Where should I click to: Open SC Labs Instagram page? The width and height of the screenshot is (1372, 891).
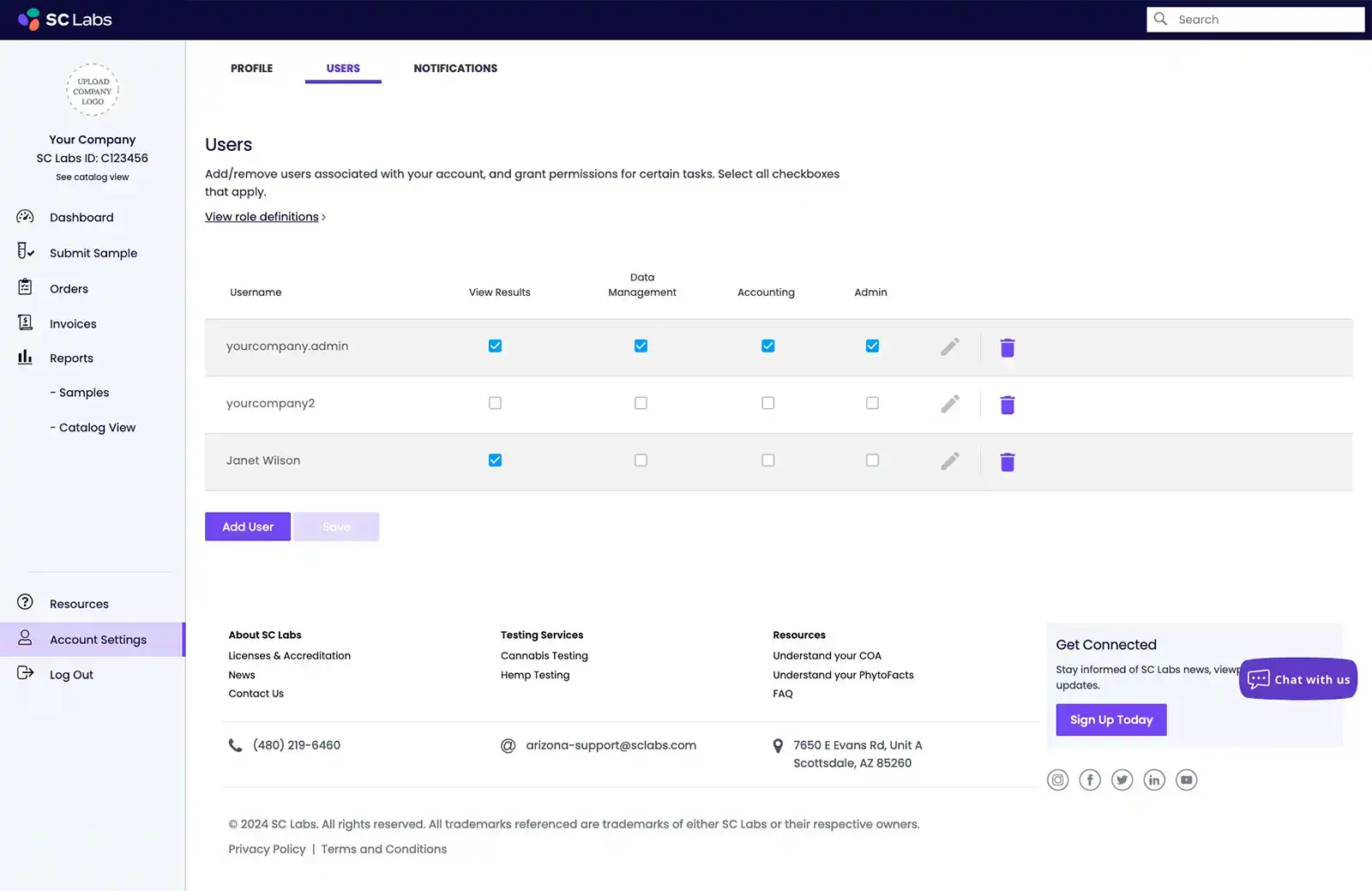coord(1057,780)
